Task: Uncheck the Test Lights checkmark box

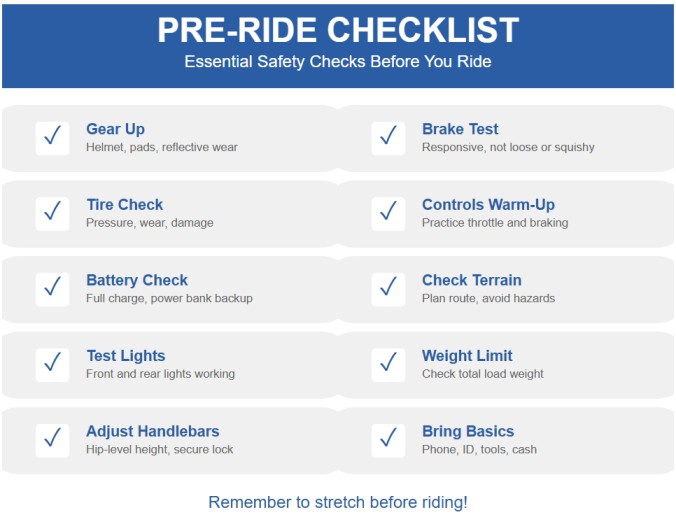Action: pyautogui.click(x=52, y=365)
